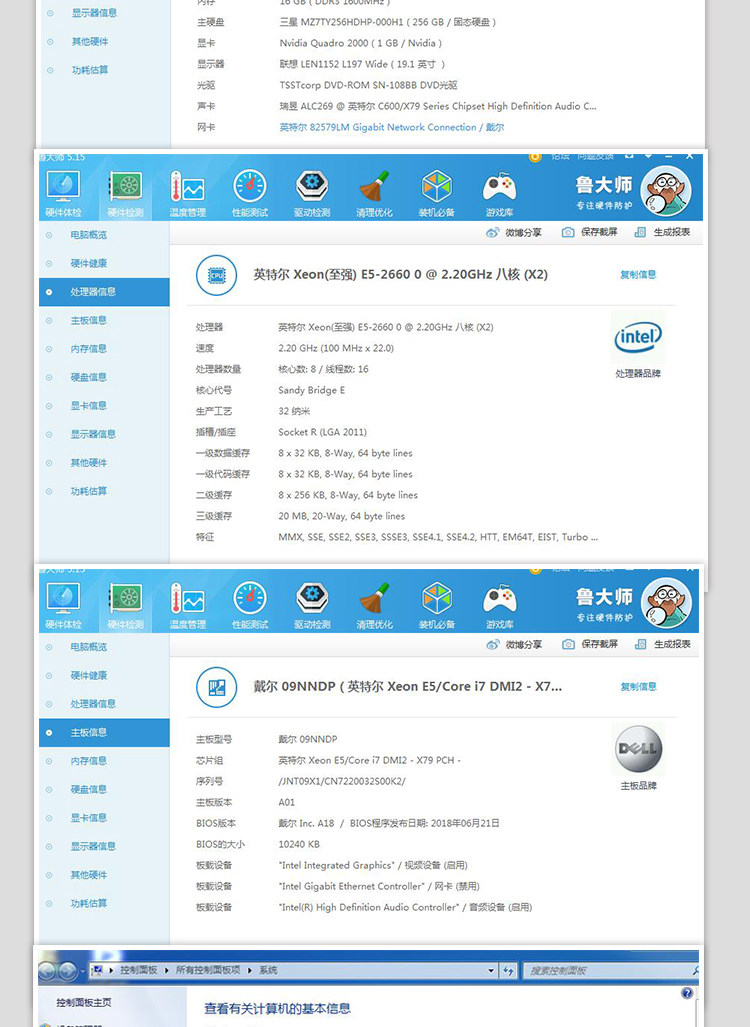Screen dimensions: 750x1027
Task: Click the 'Intel Gigabit Ethernet Controller' 板载设备 row
Action: coord(379,886)
